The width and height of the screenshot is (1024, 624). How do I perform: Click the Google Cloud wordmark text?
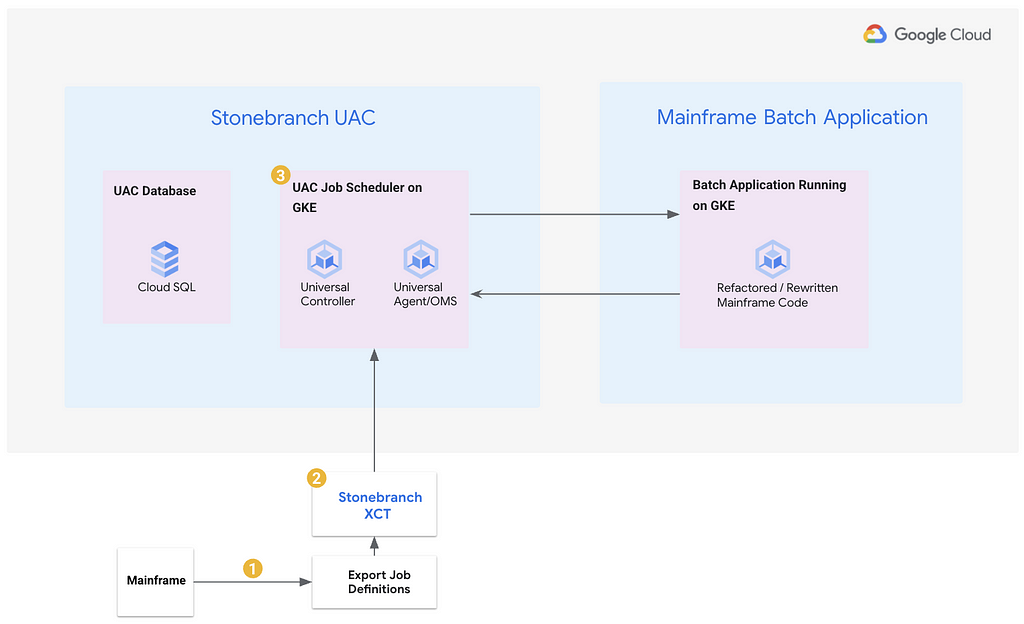click(942, 35)
